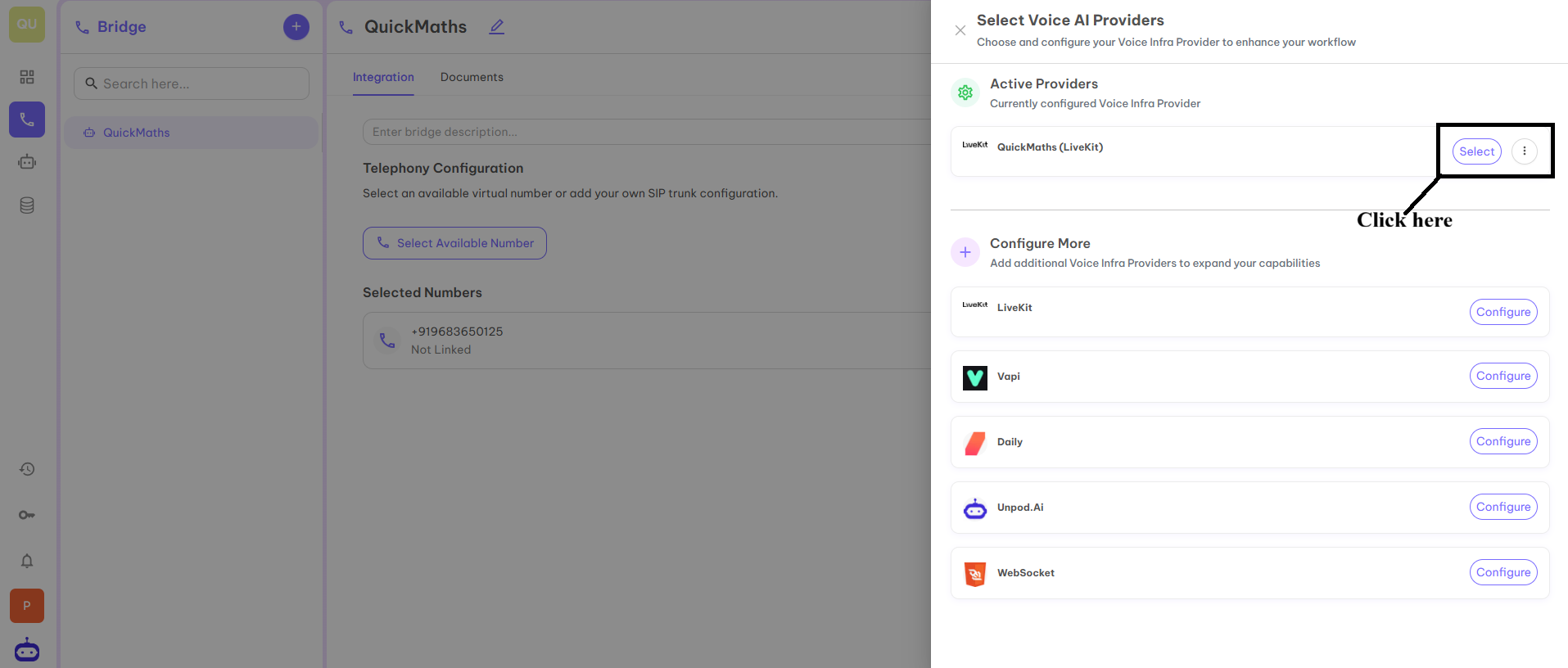The width and height of the screenshot is (1568, 668).
Task: Switch to the Integration tab
Action: [x=383, y=77]
